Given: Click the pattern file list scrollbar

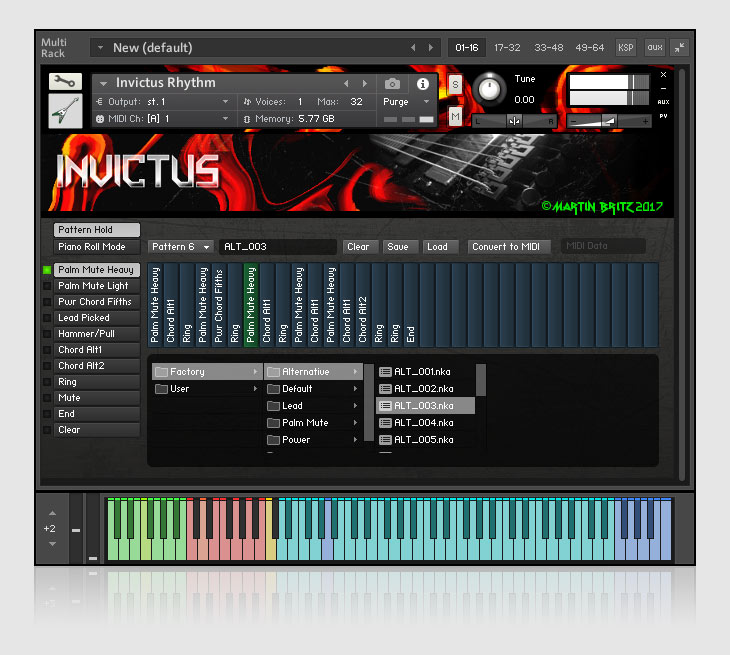Looking at the screenshot, I should (481, 380).
